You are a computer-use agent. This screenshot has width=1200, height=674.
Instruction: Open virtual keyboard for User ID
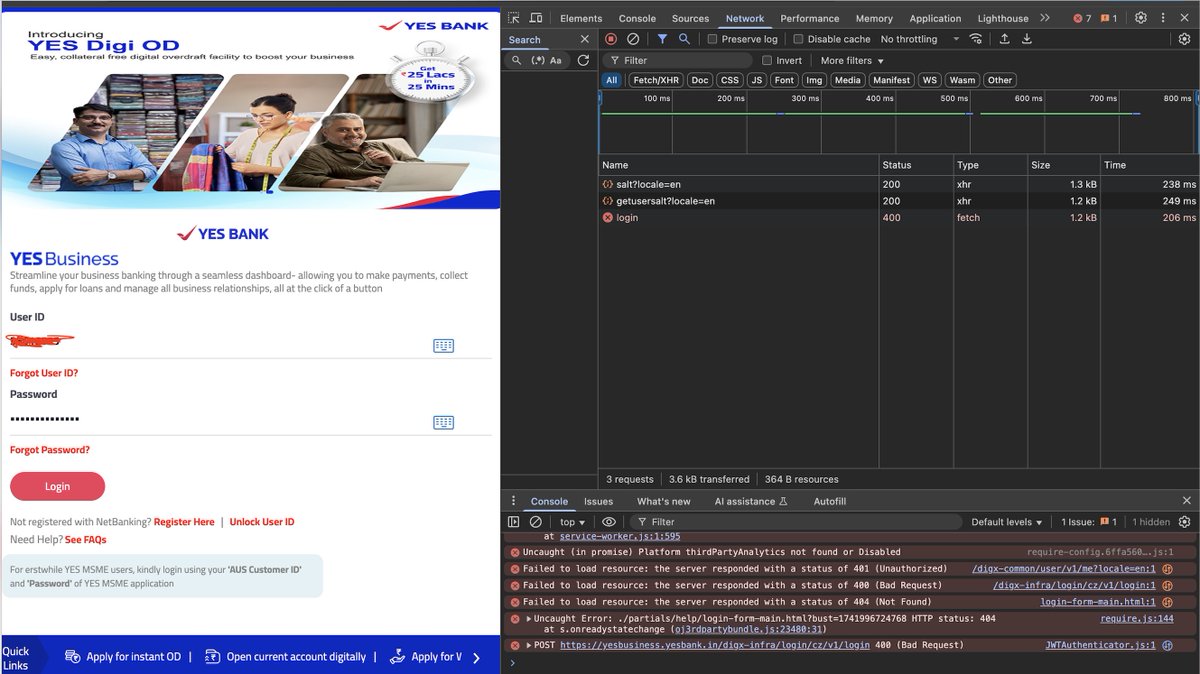tap(443, 345)
